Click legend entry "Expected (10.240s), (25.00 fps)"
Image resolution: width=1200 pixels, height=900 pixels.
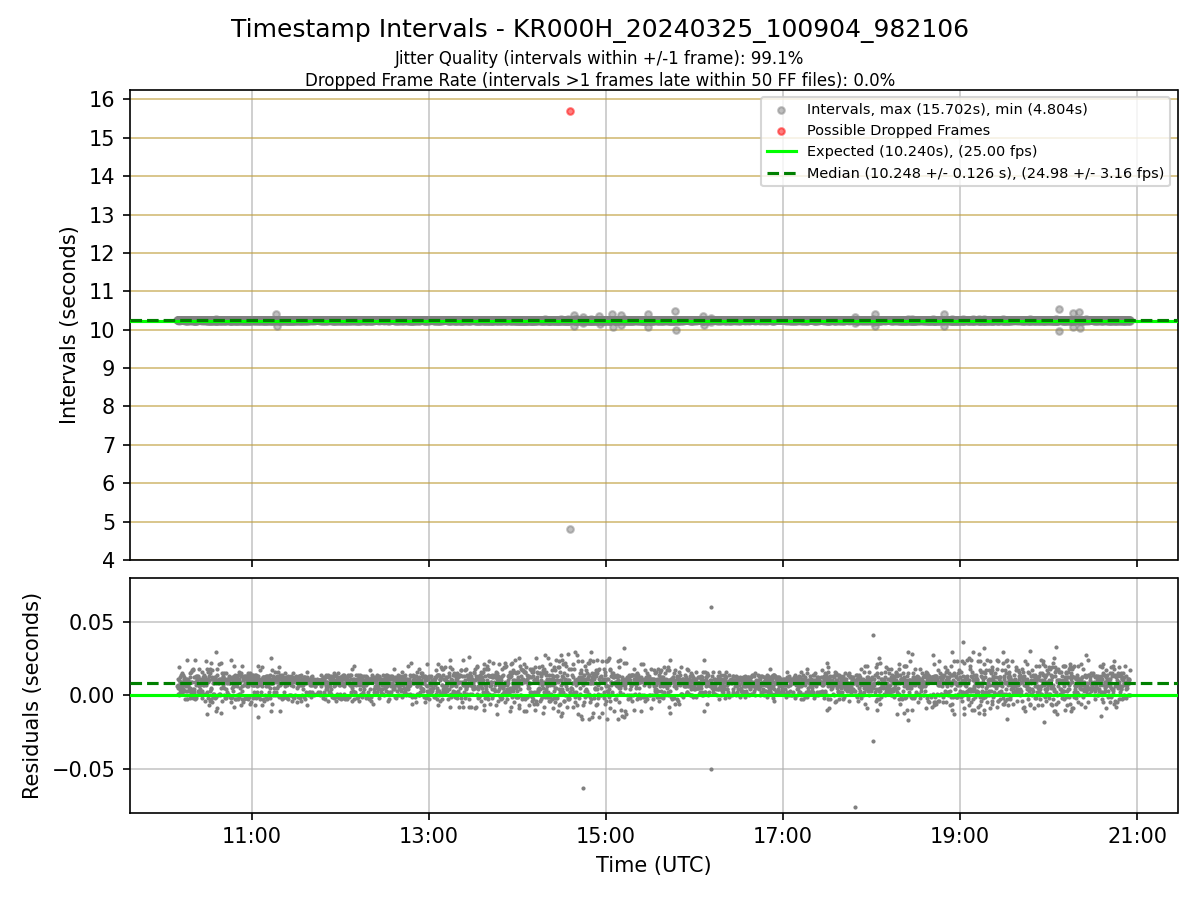[922, 151]
